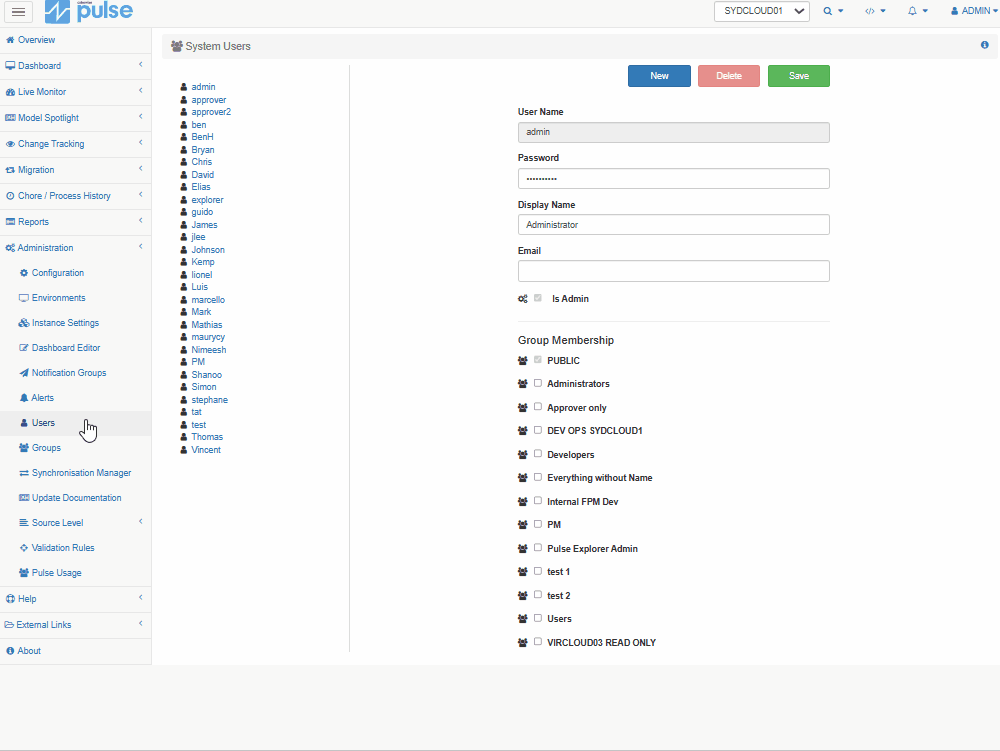Click the Pulse logo

click(89, 11)
